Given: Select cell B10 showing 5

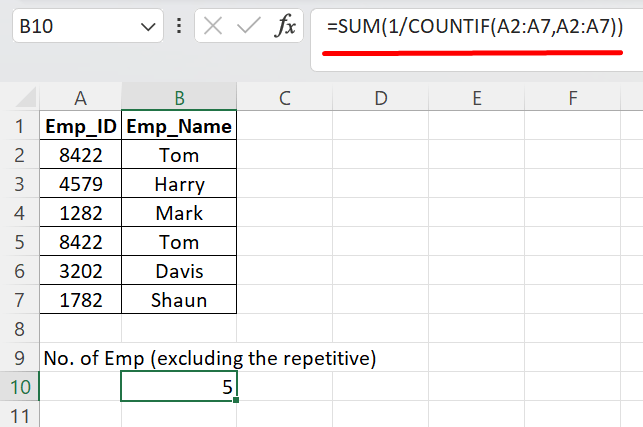Looking at the screenshot, I should pos(179,386).
